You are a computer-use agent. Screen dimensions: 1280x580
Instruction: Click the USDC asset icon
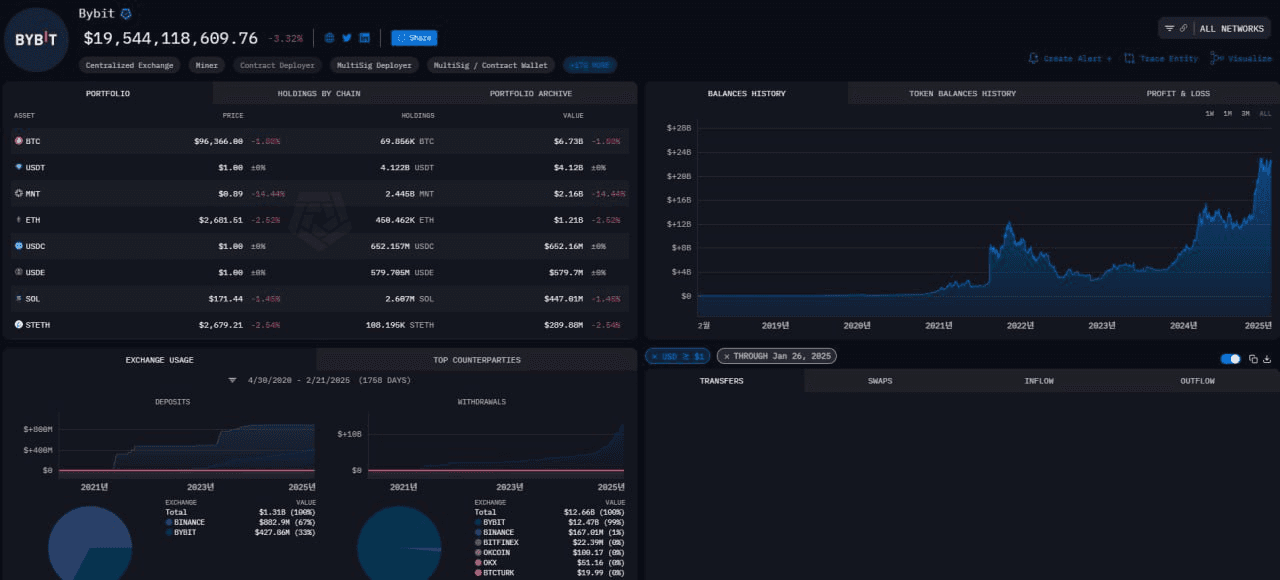[x=18, y=245]
